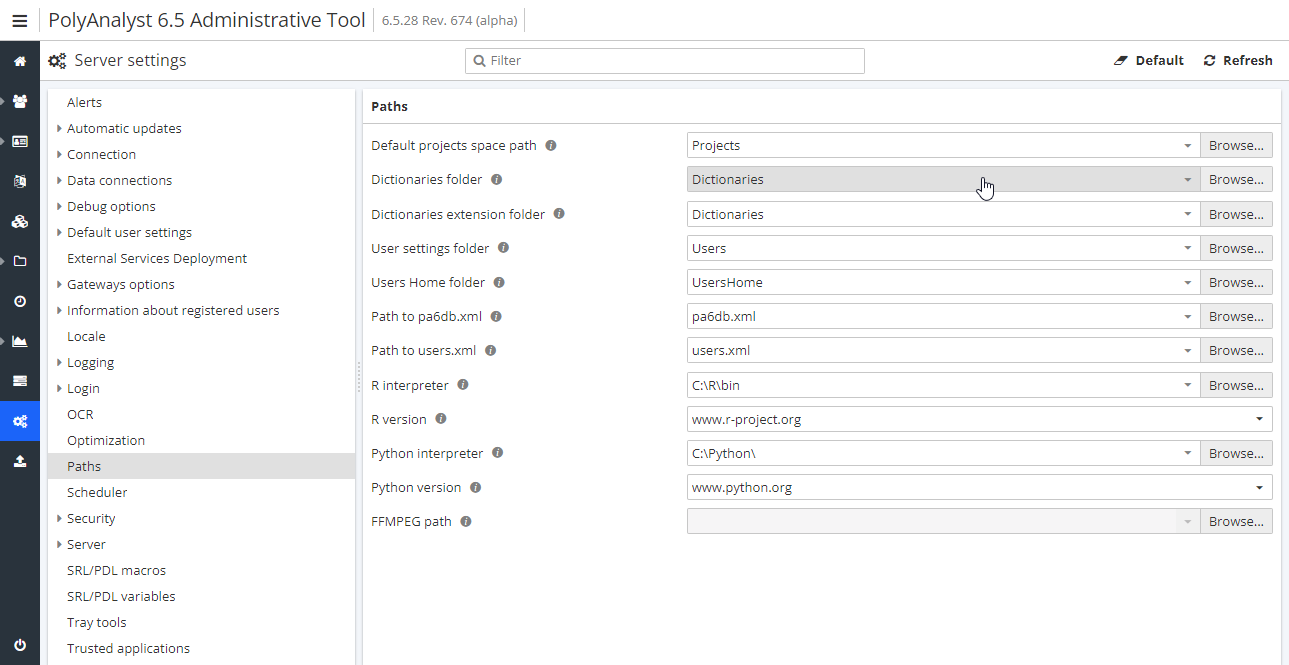
Task: Open the R version dropdown arrow
Action: [x=1258, y=420]
